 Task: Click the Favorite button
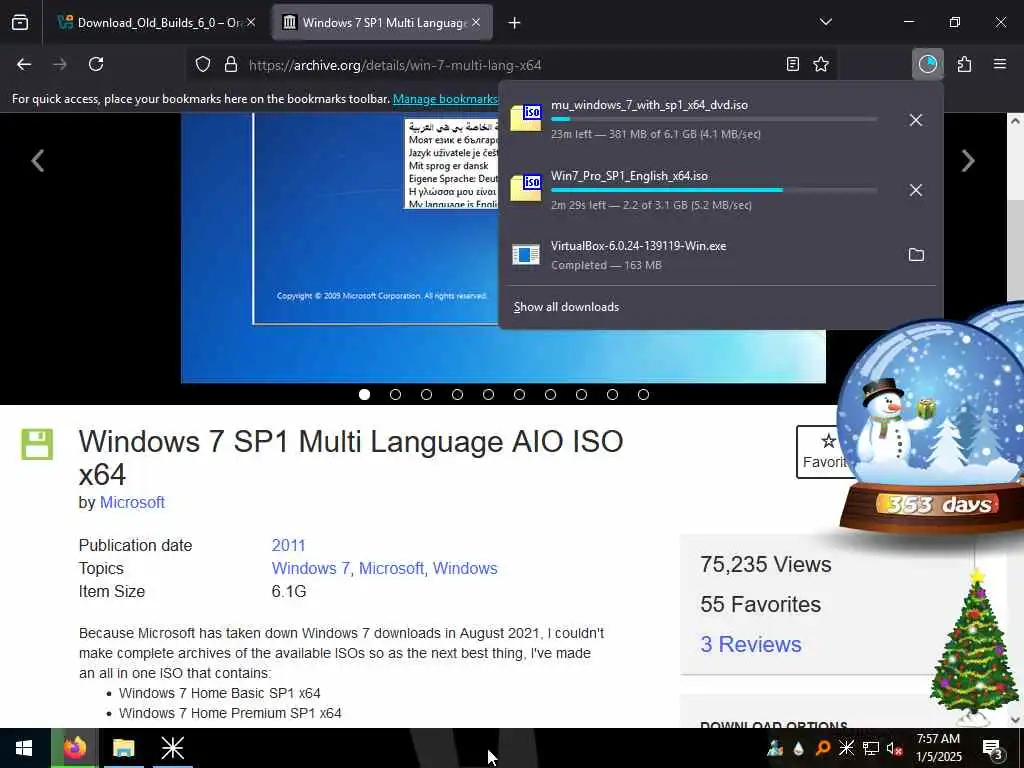pos(824,451)
